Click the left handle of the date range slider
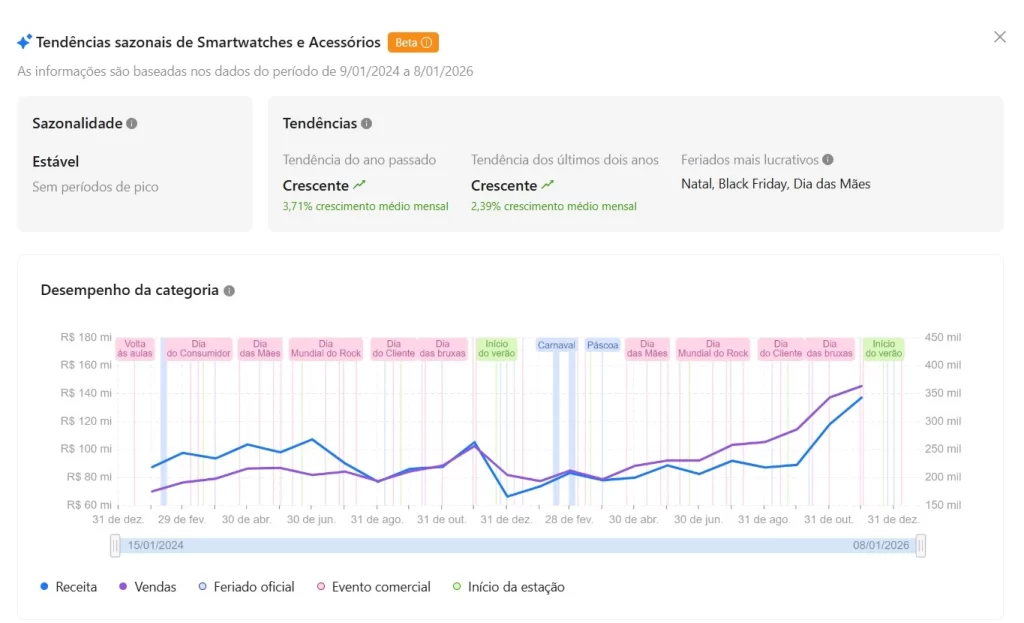The image size is (1024, 623). (114, 545)
